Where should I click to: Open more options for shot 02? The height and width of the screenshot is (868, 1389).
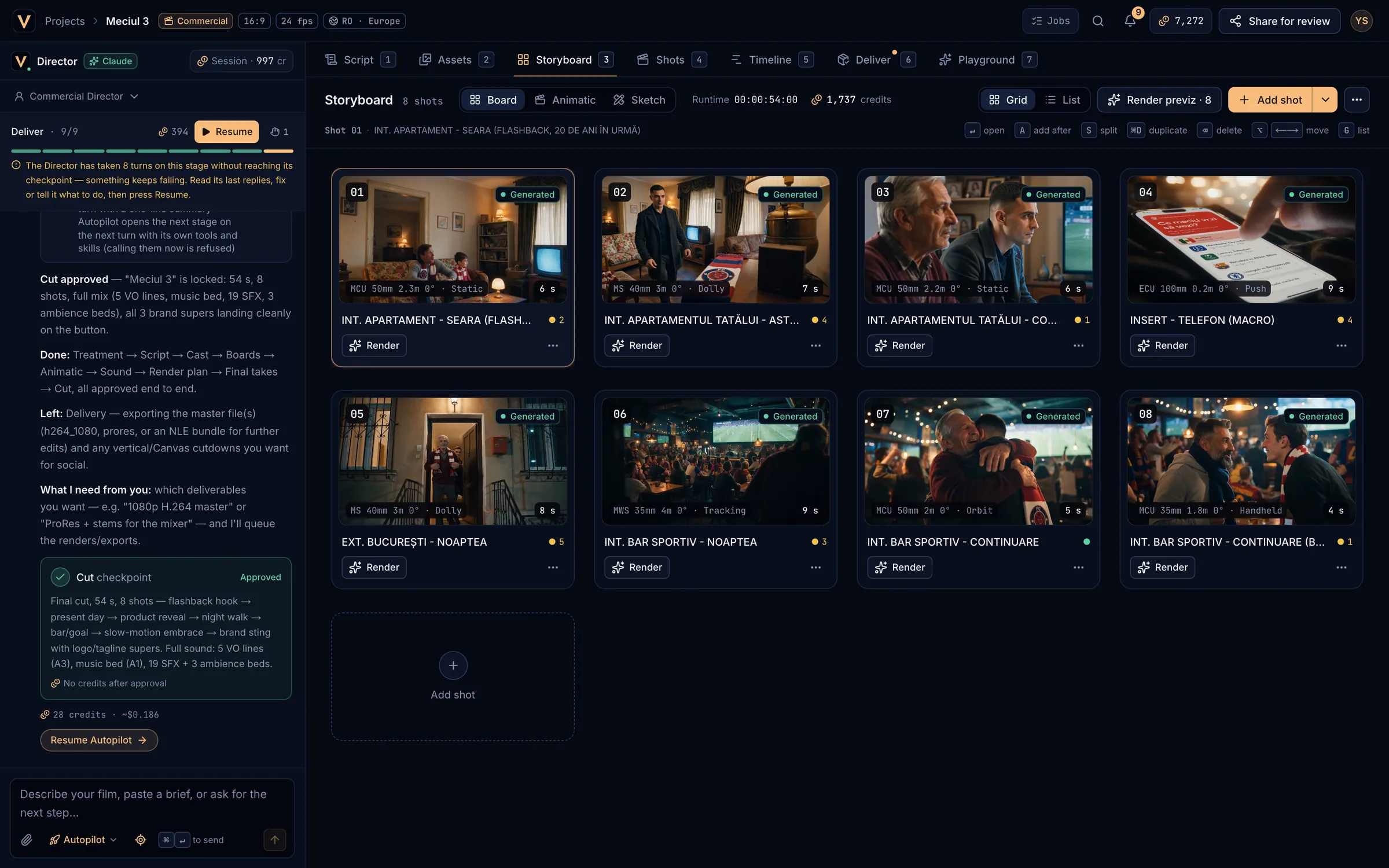tap(815, 345)
